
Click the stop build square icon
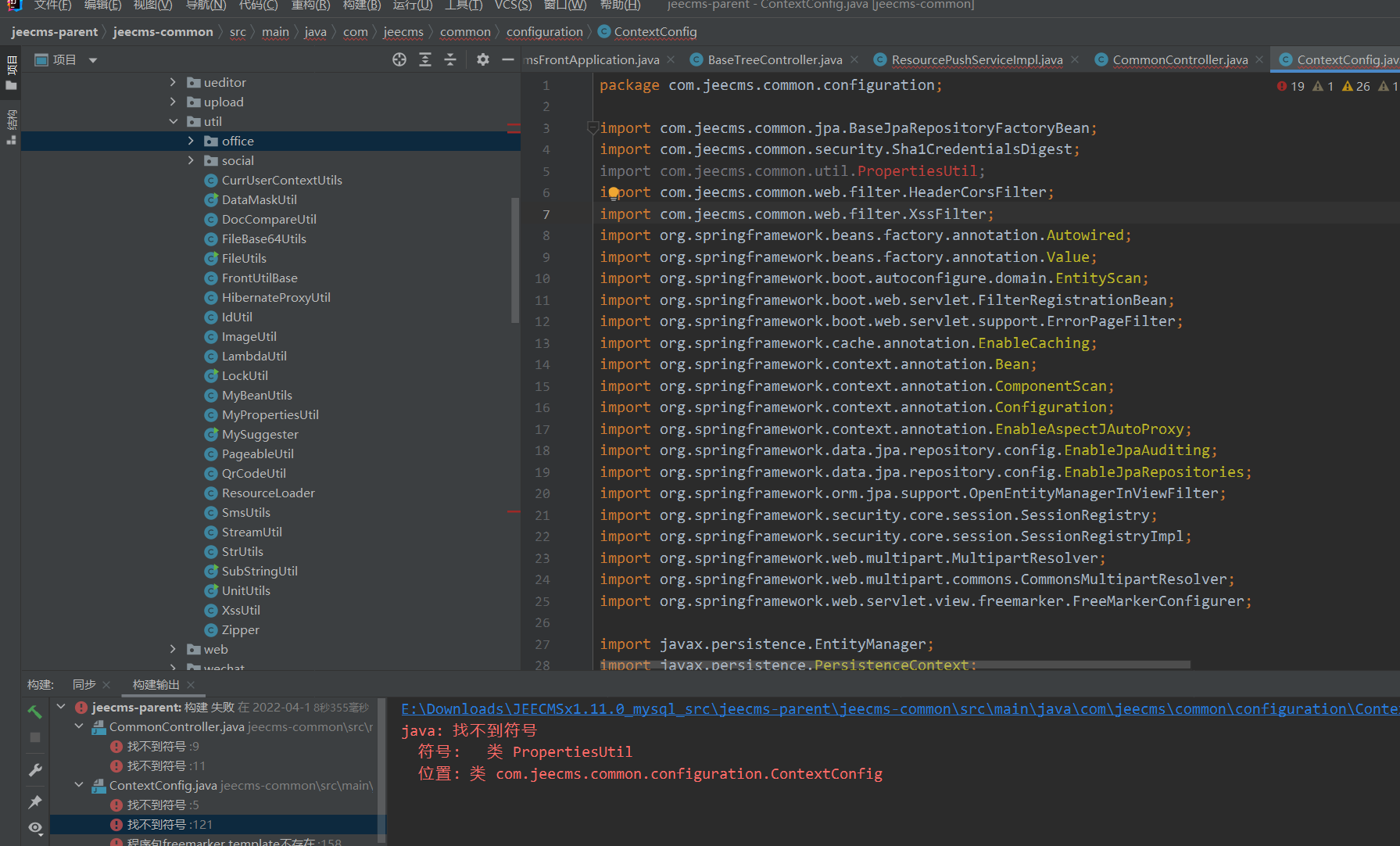[x=34, y=737]
